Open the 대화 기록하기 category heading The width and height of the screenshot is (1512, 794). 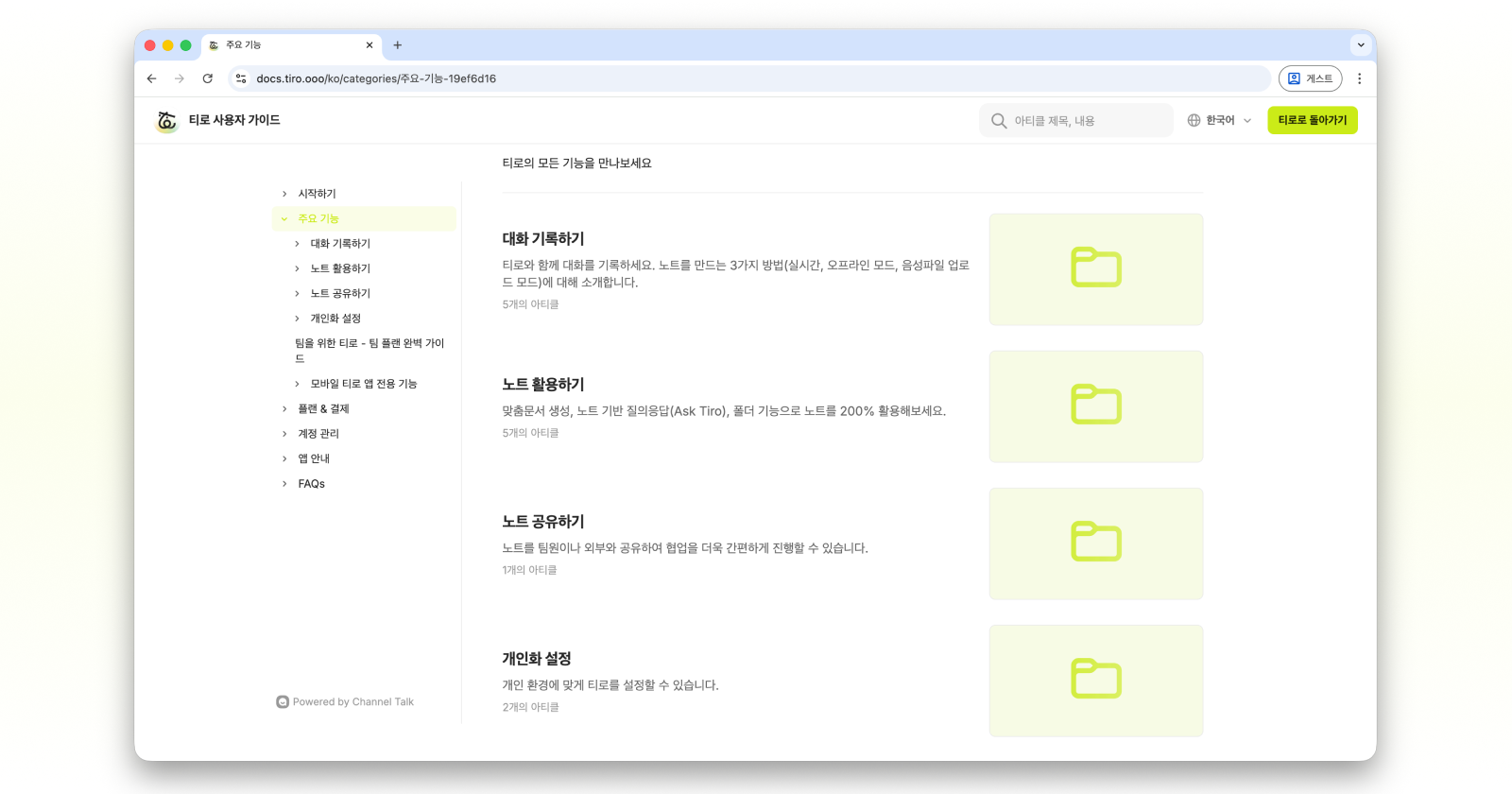(543, 239)
